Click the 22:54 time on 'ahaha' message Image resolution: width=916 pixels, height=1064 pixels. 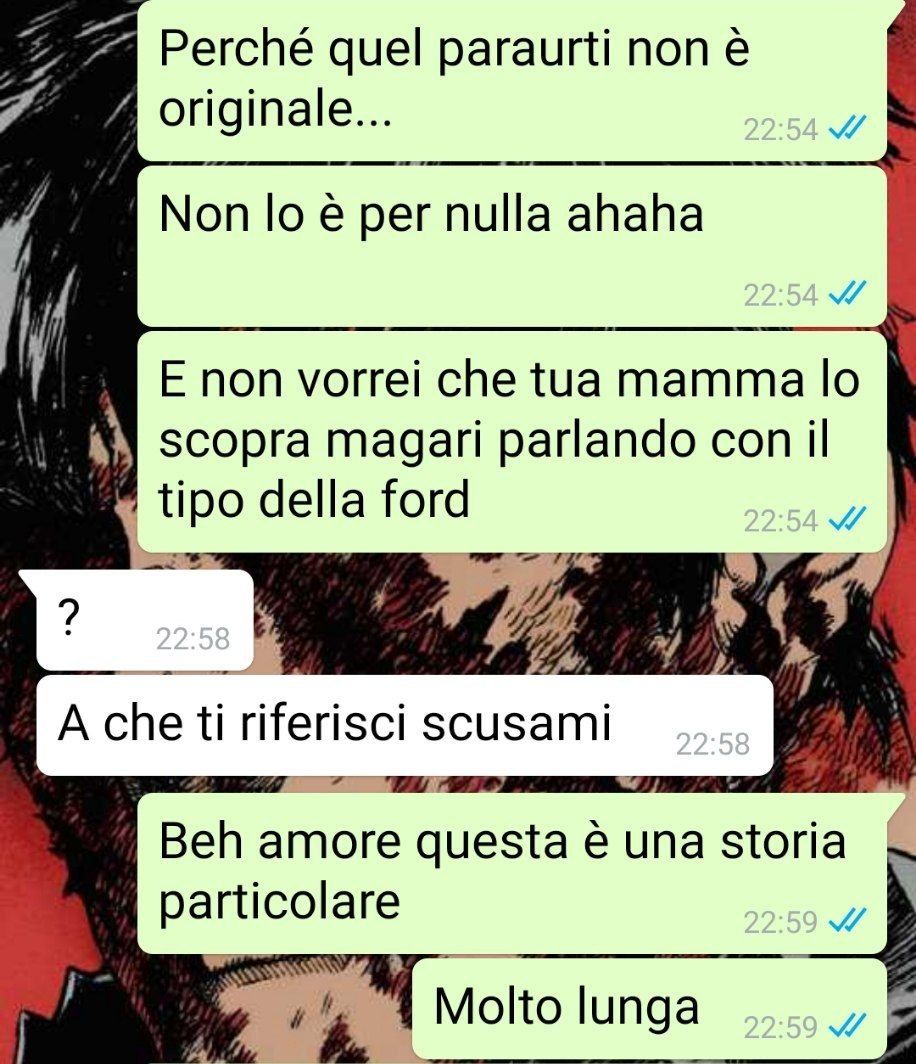point(780,295)
